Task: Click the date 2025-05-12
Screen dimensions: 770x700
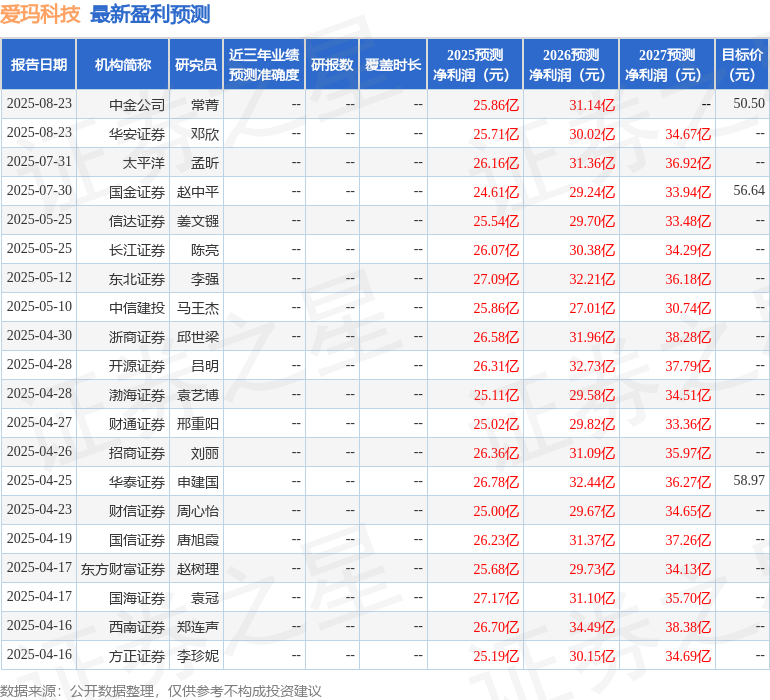Action: pos(39,277)
